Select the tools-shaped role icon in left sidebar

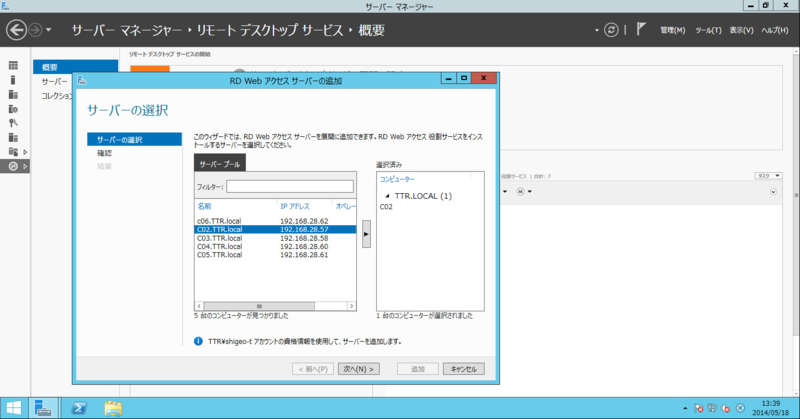13,123
